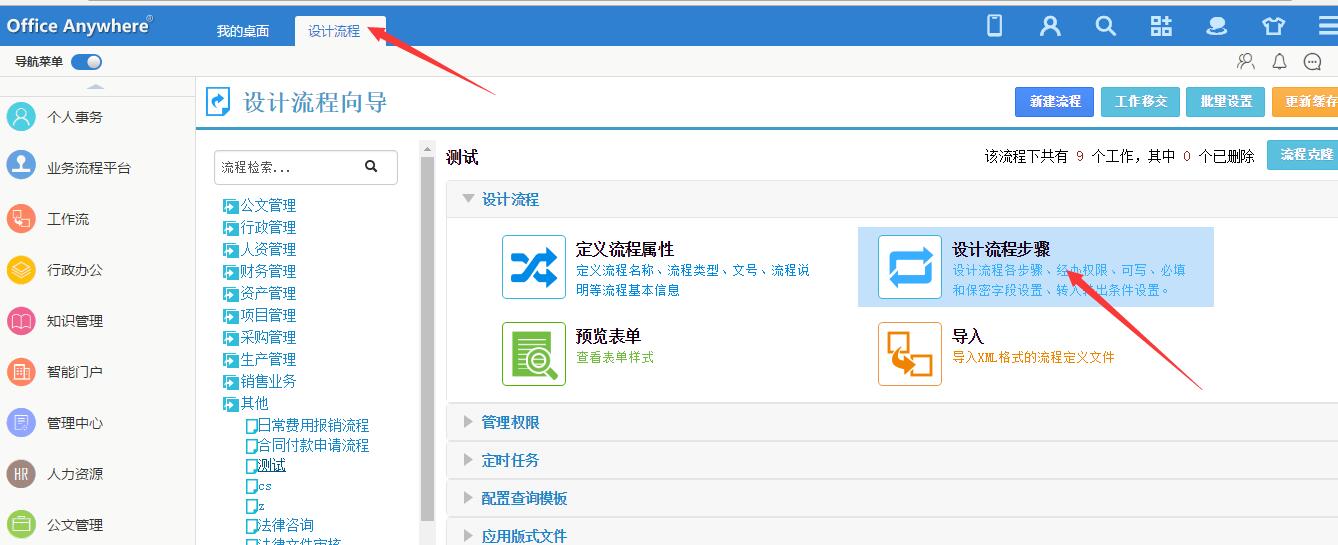Expand the 人资管理 tree node

[x=231, y=250]
